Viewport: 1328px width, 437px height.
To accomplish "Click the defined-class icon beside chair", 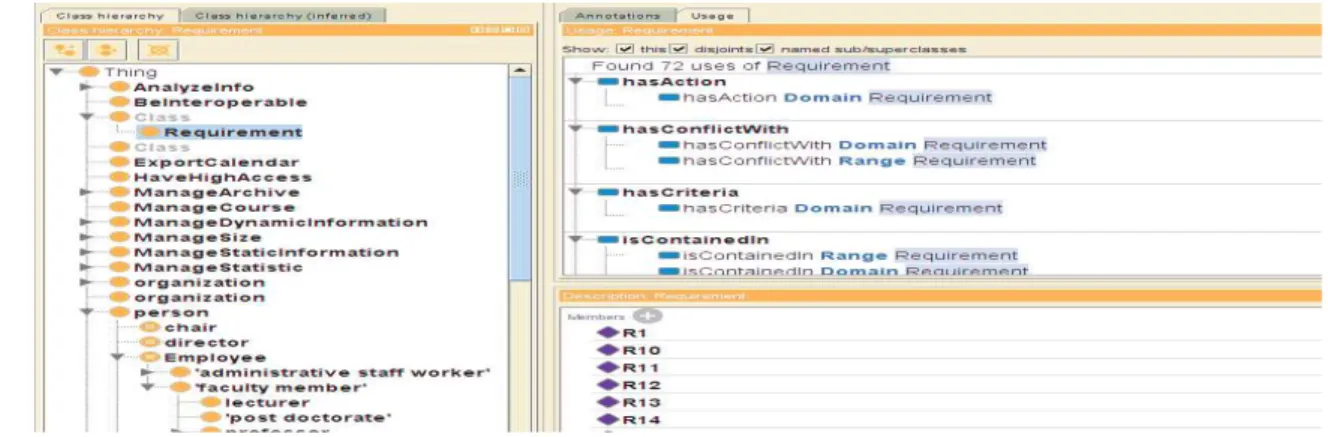I will (150, 327).
